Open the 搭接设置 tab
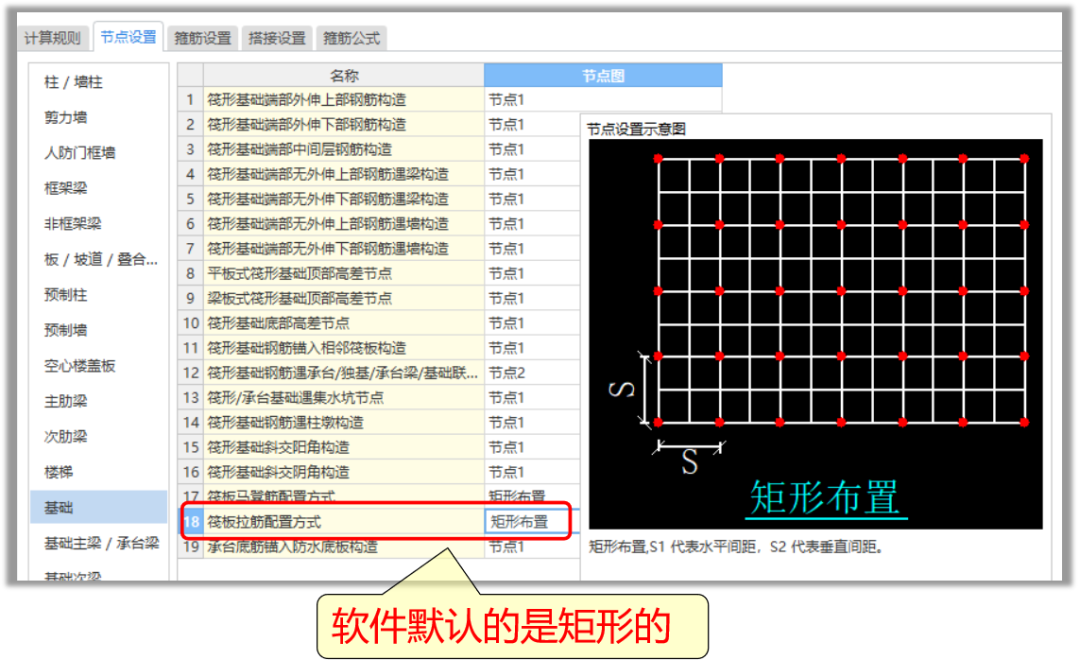1080x660 pixels. (277, 38)
